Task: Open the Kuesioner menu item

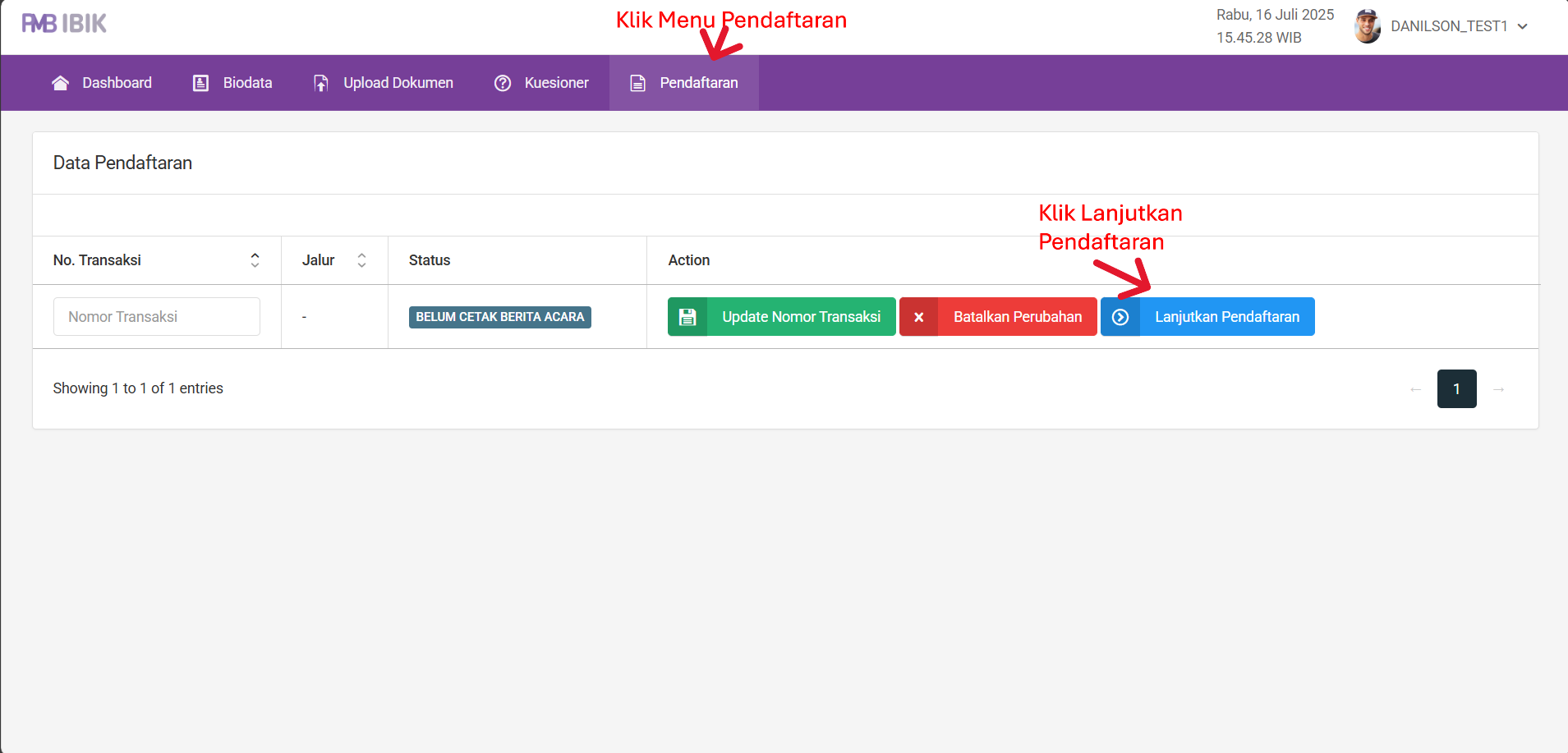Action: tap(556, 83)
